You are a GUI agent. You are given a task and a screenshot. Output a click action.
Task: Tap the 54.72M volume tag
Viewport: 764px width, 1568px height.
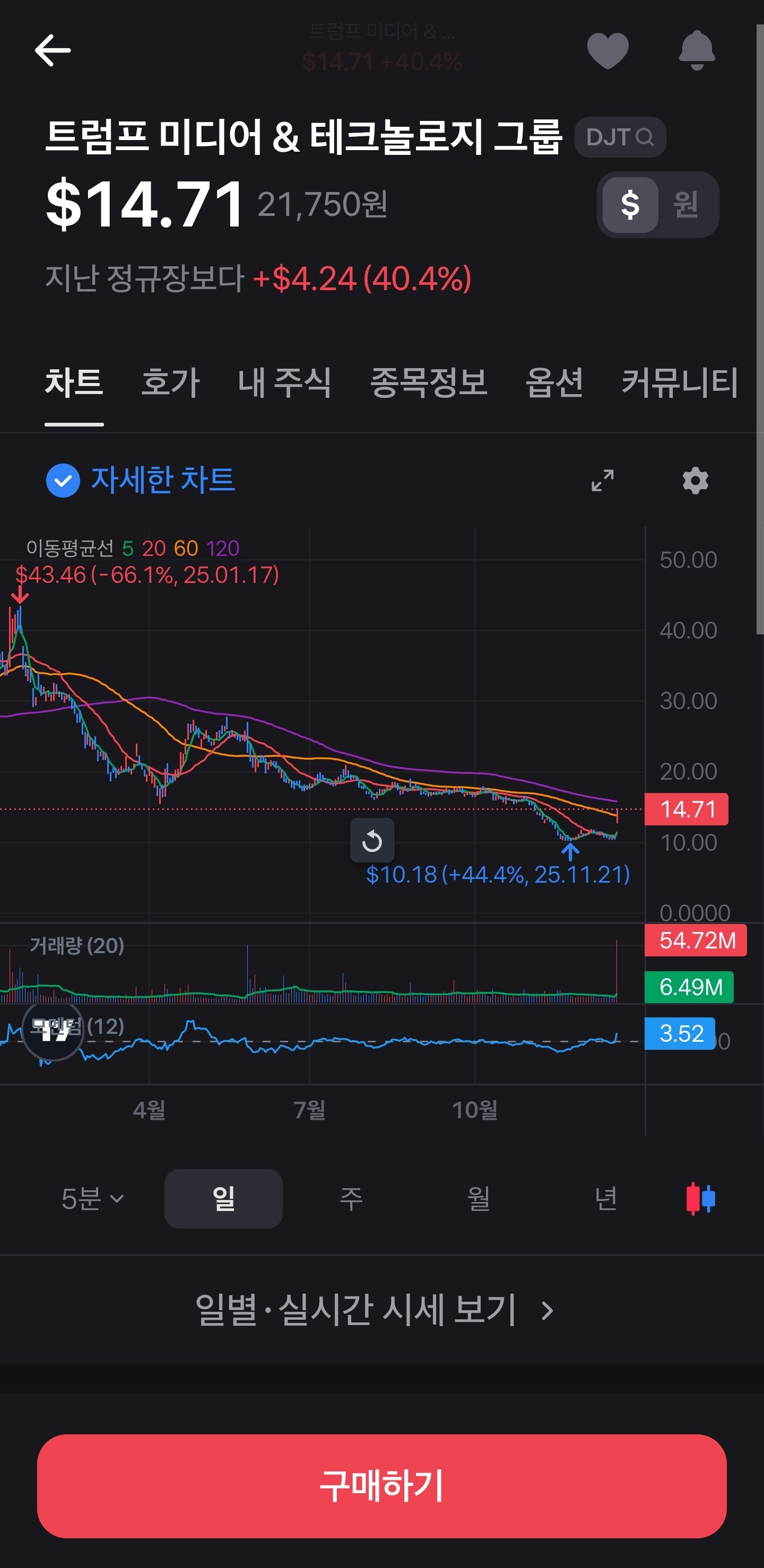(x=696, y=940)
